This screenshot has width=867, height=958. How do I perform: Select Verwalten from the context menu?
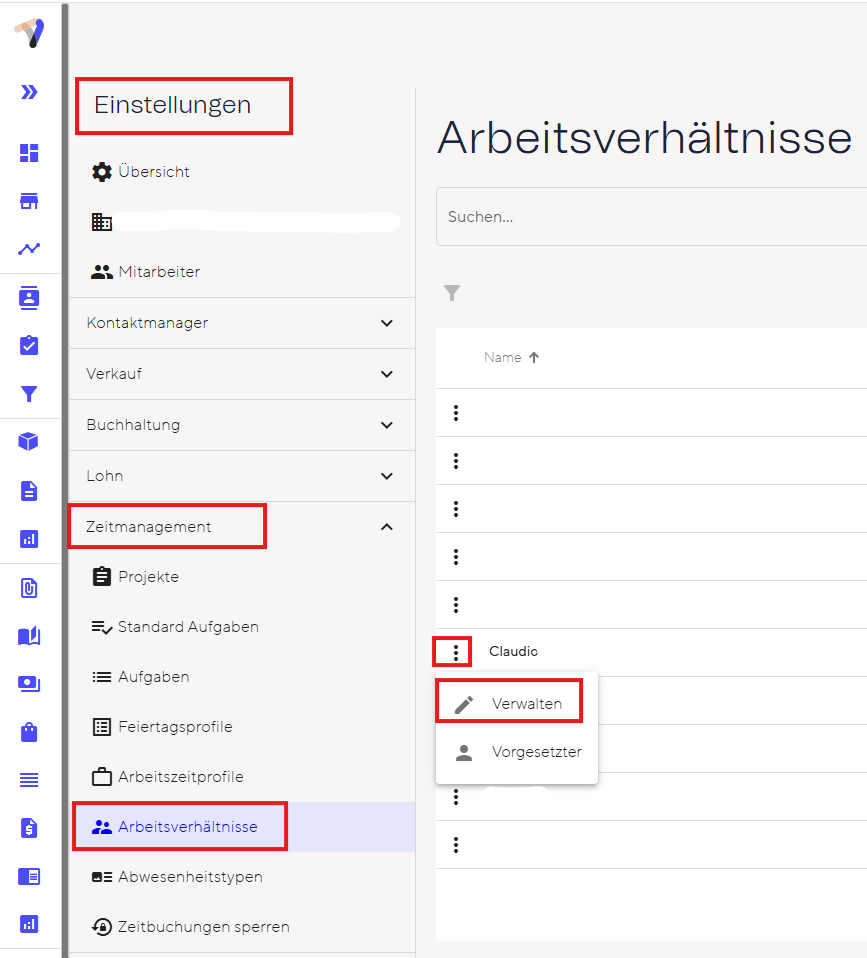pos(526,704)
